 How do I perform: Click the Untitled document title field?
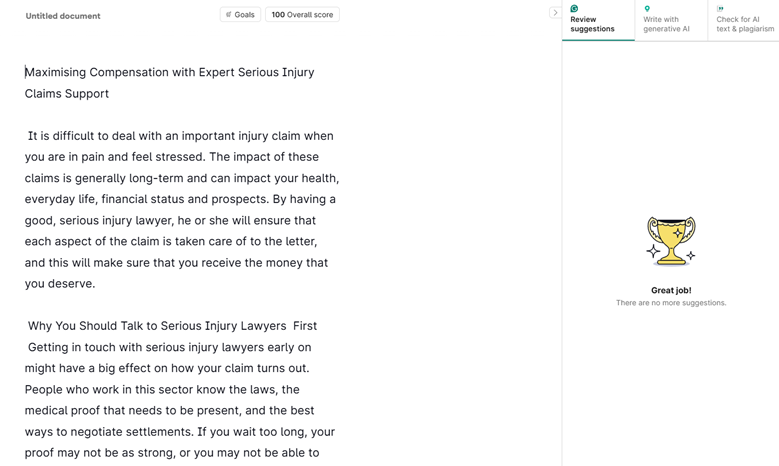[x=63, y=16]
